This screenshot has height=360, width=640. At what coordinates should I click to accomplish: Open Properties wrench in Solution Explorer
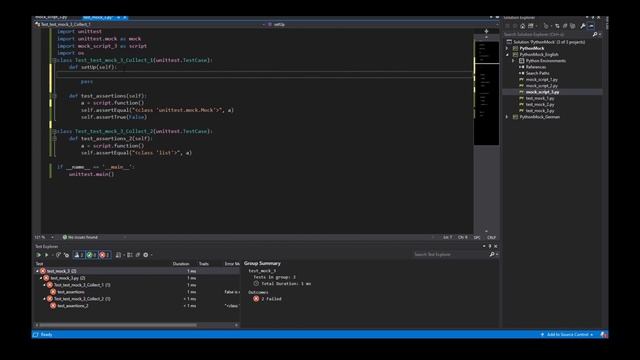coord(583,26)
